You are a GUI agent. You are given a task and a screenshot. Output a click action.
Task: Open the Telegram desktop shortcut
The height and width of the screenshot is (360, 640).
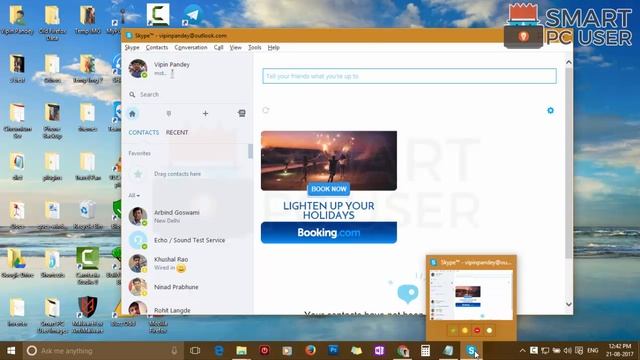[x=192, y=15]
